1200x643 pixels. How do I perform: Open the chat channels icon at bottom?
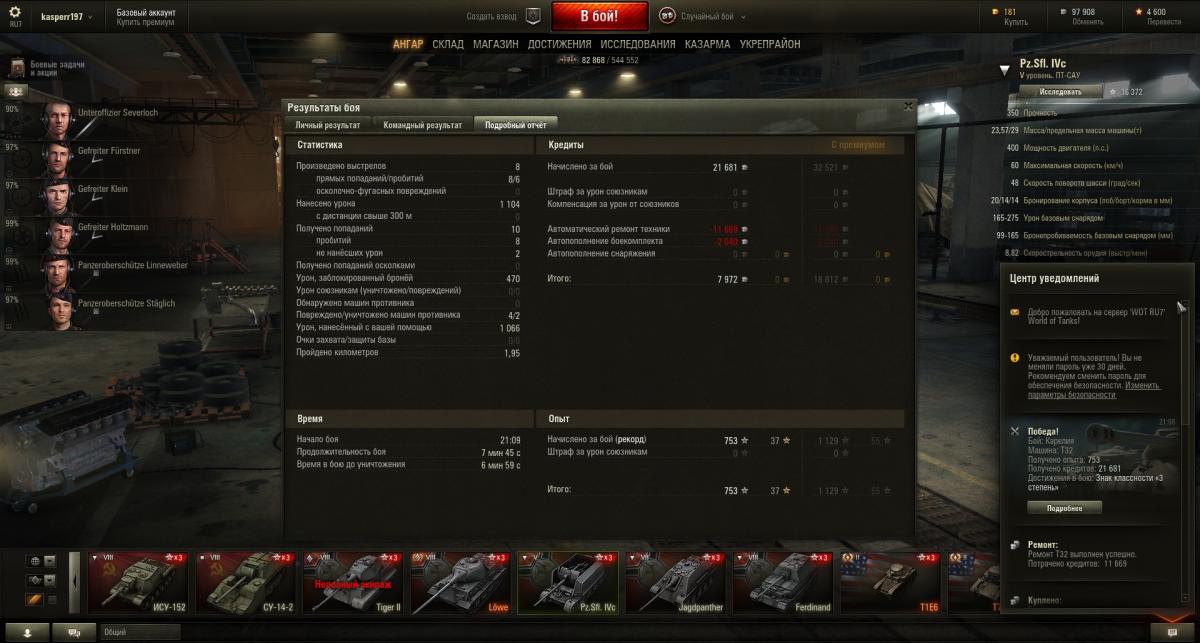[x=73, y=632]
